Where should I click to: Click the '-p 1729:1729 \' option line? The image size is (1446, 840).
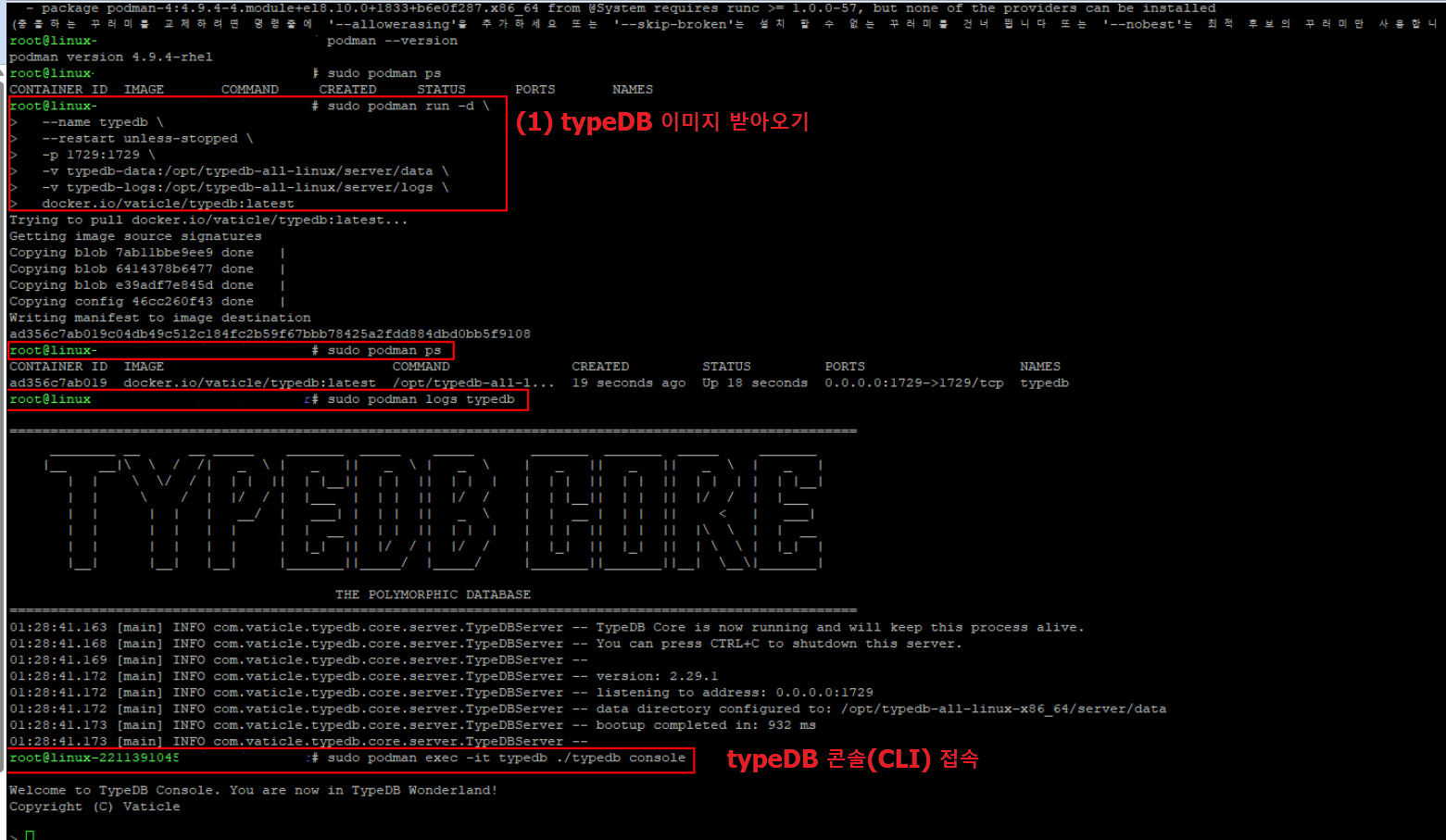point(98,155)
